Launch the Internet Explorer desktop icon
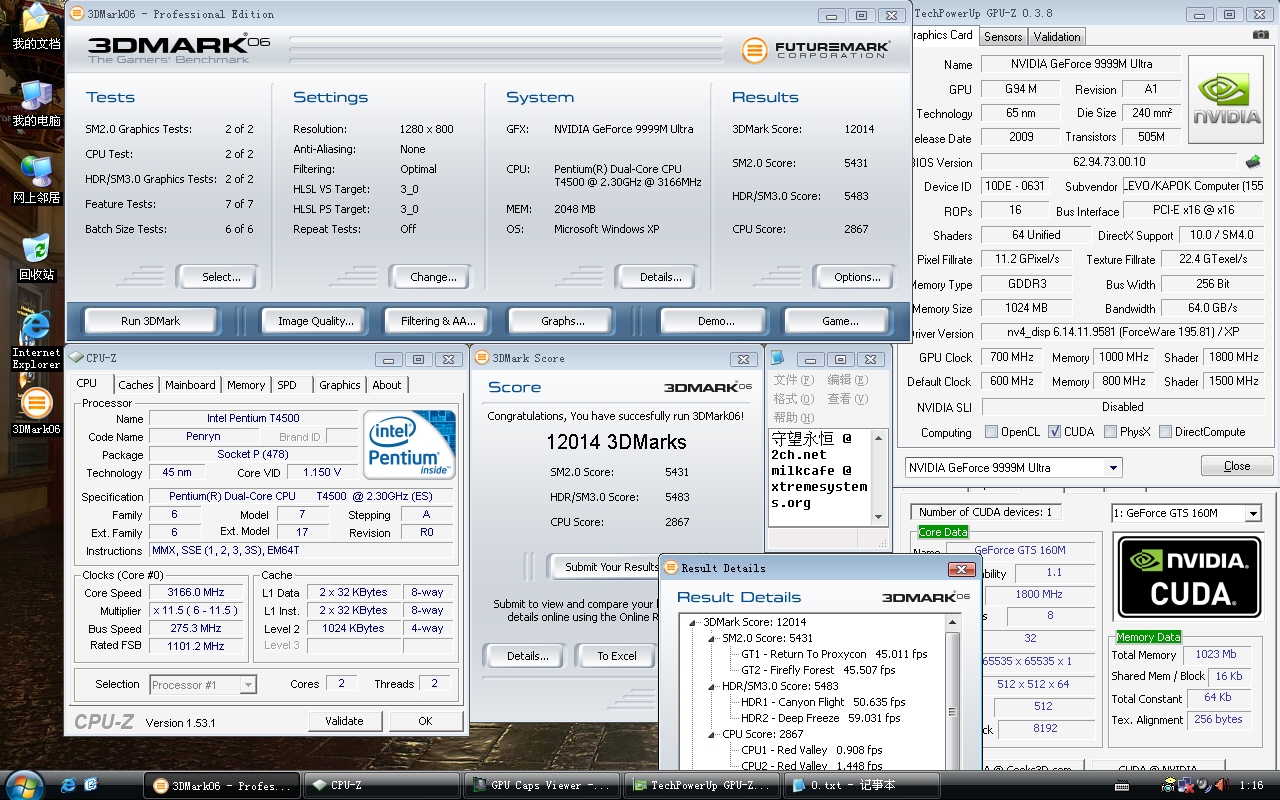Screen dimensions: 1280x800 click(36, 327)
